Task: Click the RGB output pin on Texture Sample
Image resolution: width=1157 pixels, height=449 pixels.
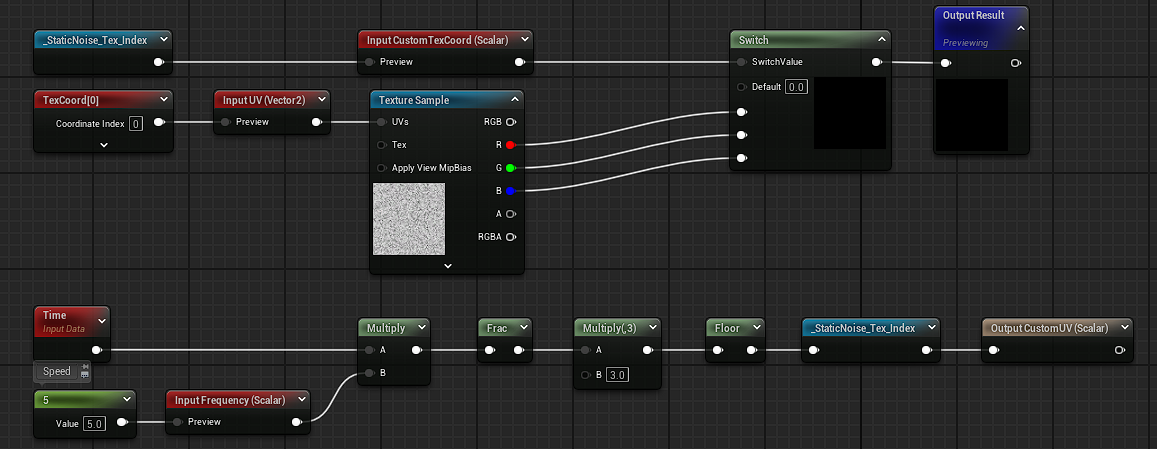Action: pos(510,122)
